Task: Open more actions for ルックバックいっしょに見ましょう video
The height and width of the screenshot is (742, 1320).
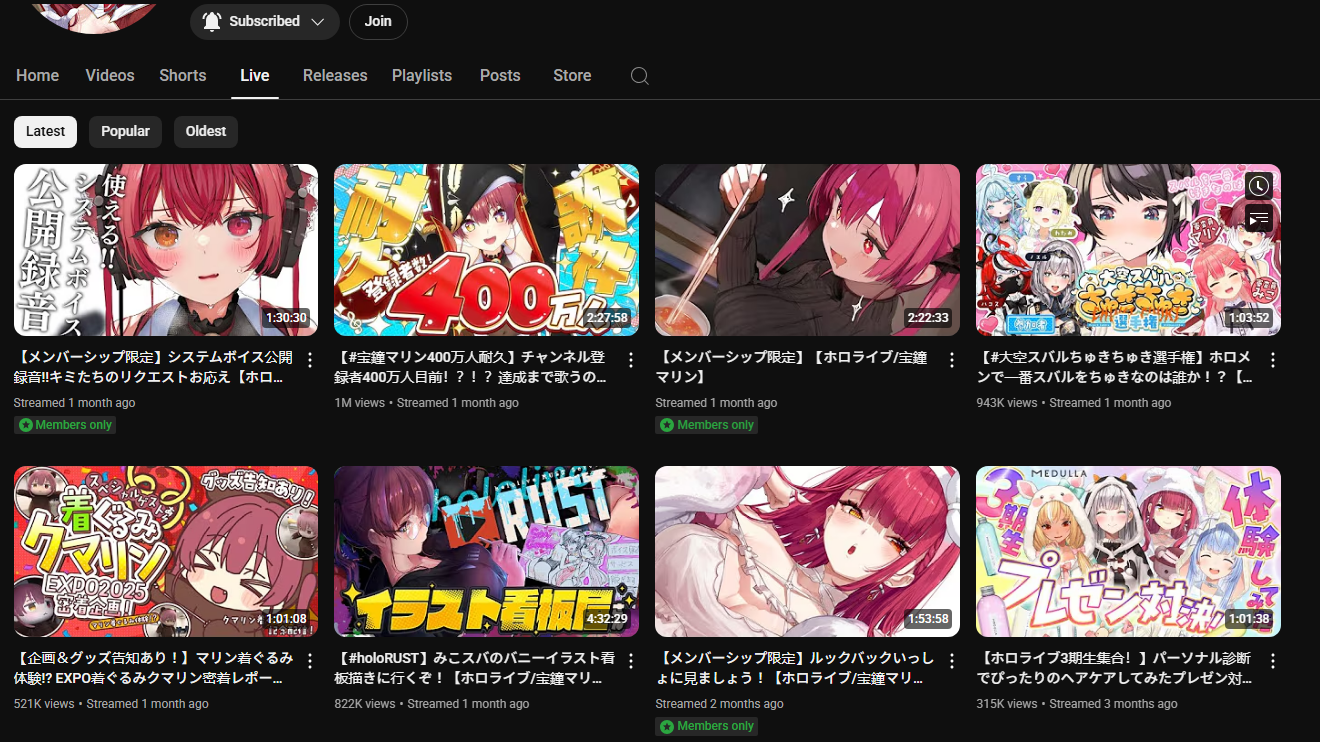Action: pyautogui.click(x=952, y=661)
